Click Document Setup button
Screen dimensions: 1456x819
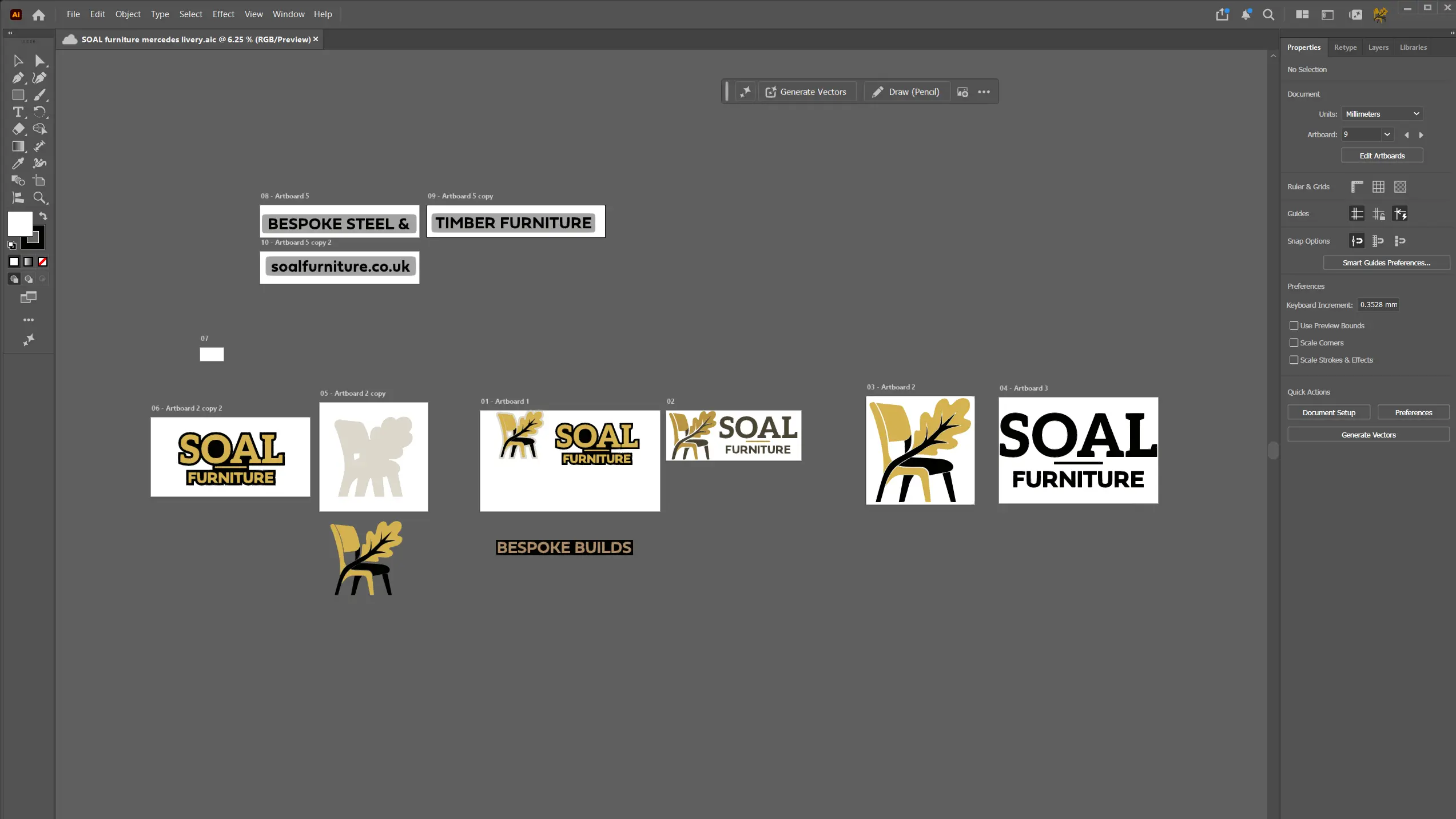[x=1329, y=412]
